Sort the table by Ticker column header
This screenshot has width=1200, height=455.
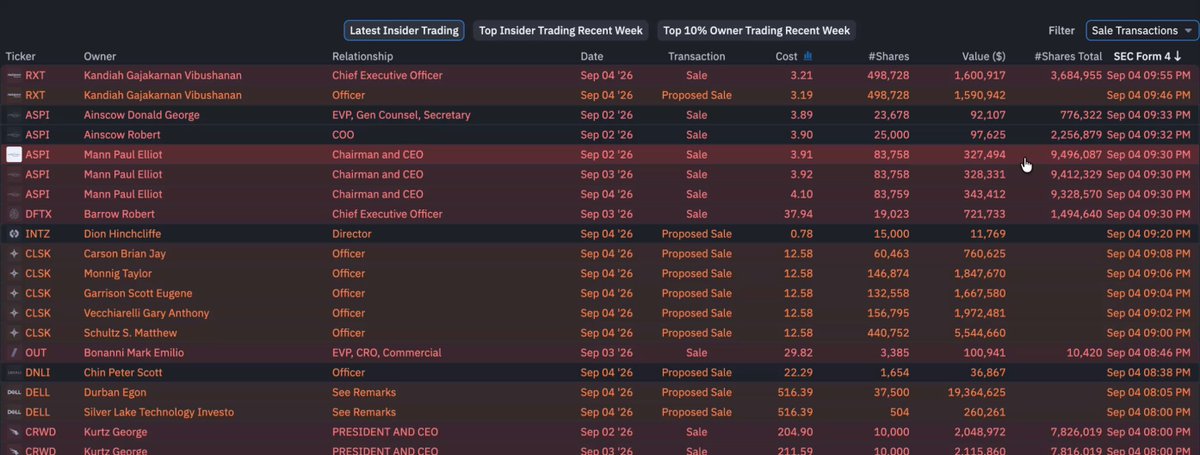point(20,57)
